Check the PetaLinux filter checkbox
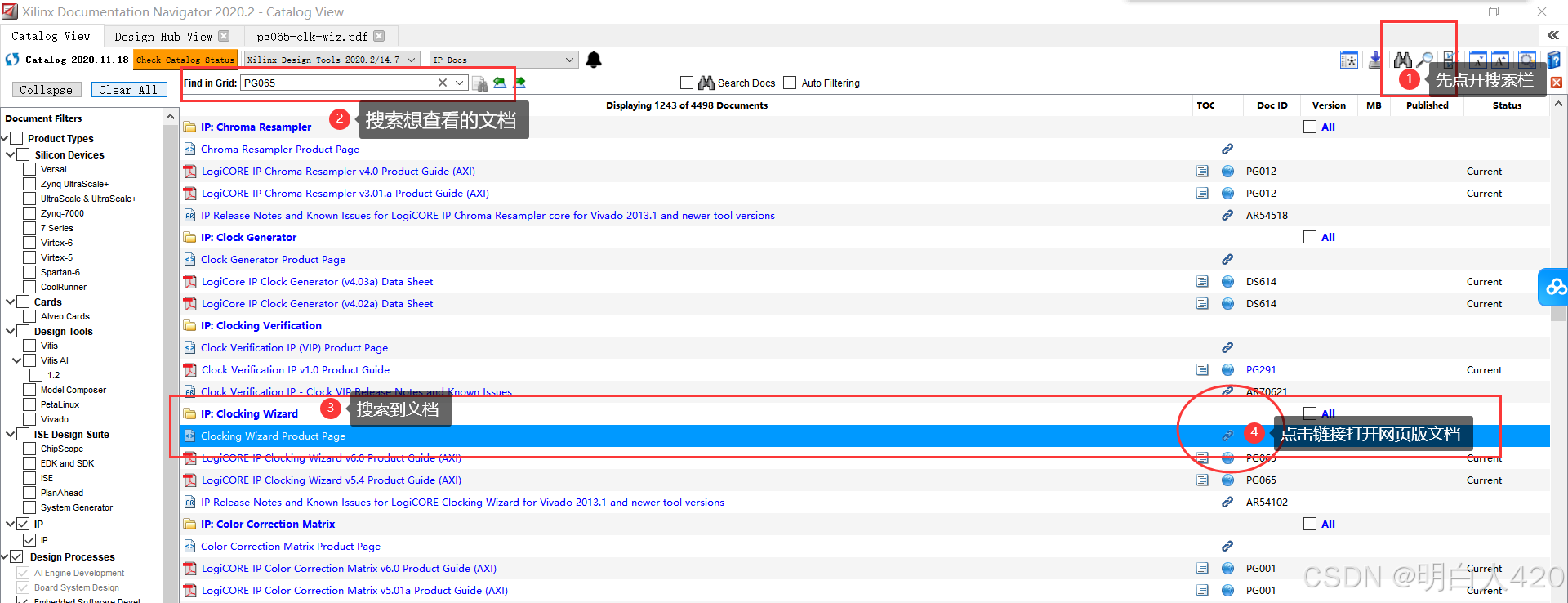The height and width of the screenshot is (603, 1568). (29, 404)
